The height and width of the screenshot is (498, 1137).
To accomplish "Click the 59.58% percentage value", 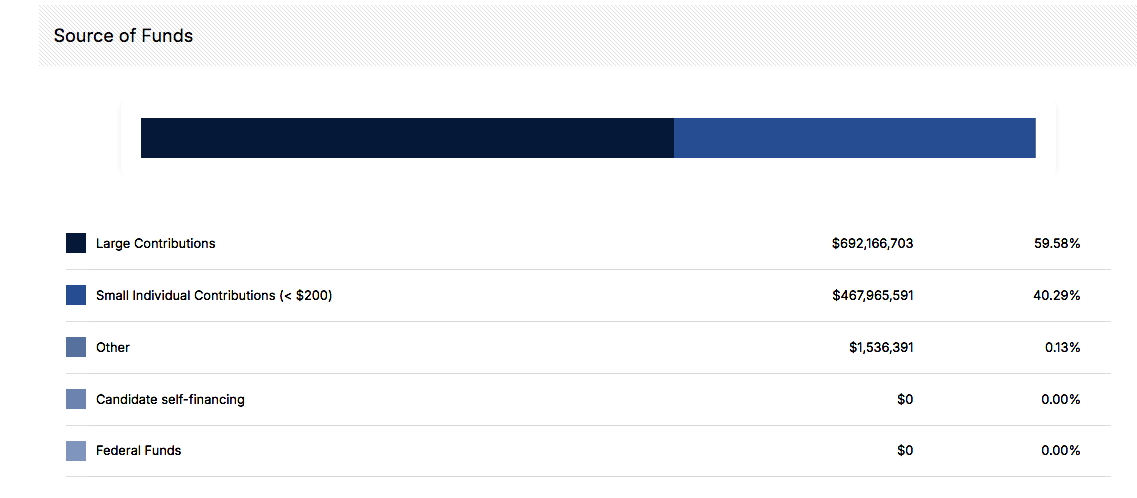I will [x=1057, y=244].
